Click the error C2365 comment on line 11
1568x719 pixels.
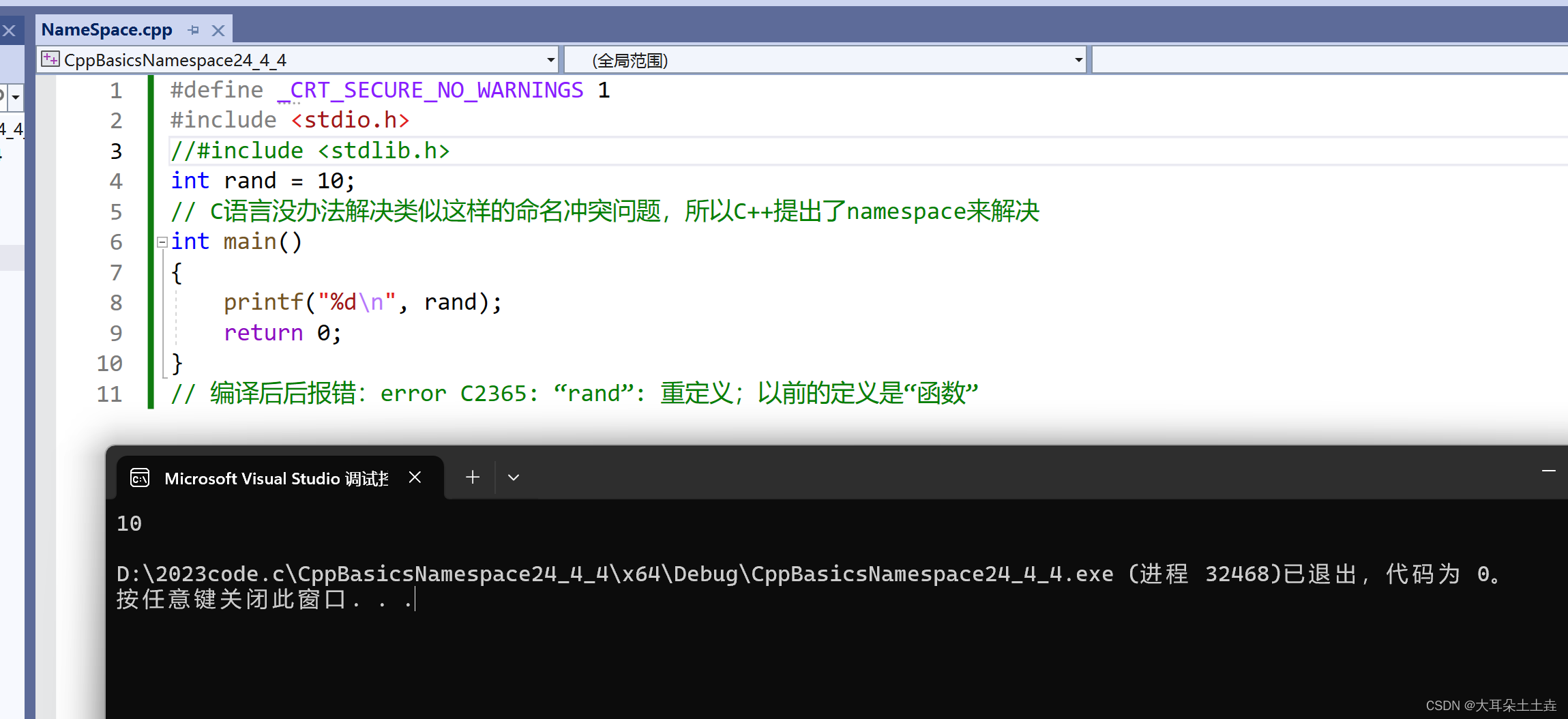tap(574, 394)
